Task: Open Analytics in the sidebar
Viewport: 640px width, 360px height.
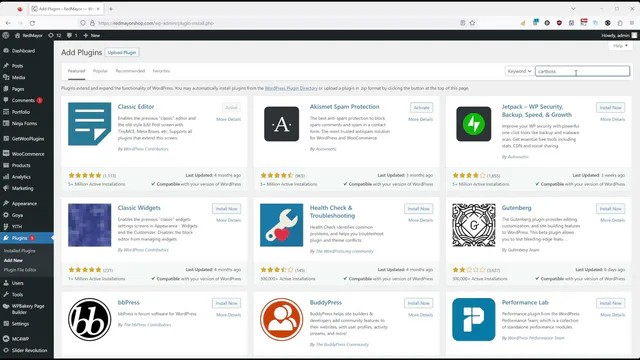Action: pos(21,177)
